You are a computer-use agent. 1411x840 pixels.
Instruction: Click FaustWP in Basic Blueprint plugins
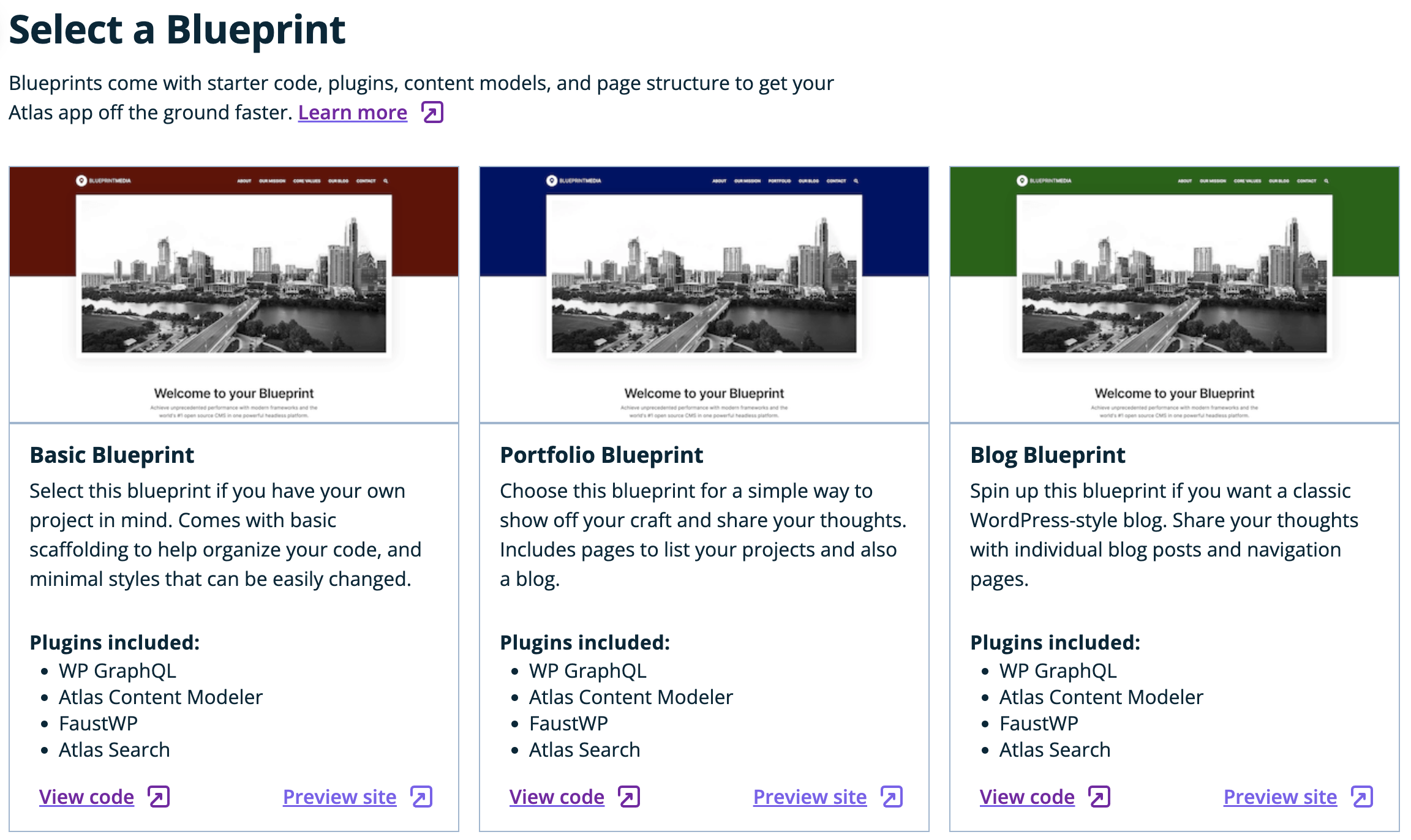click(x=98, y=724)
